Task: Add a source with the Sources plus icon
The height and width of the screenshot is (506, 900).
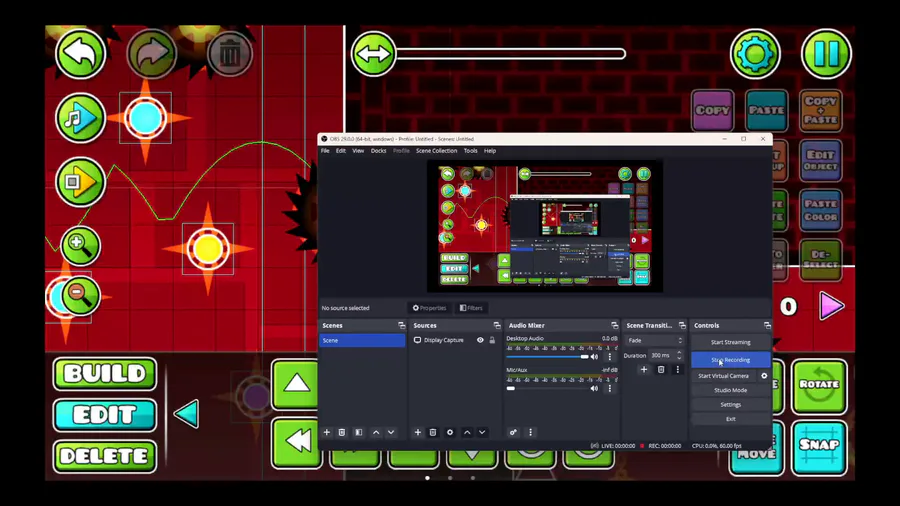Action: click(418, 433)
